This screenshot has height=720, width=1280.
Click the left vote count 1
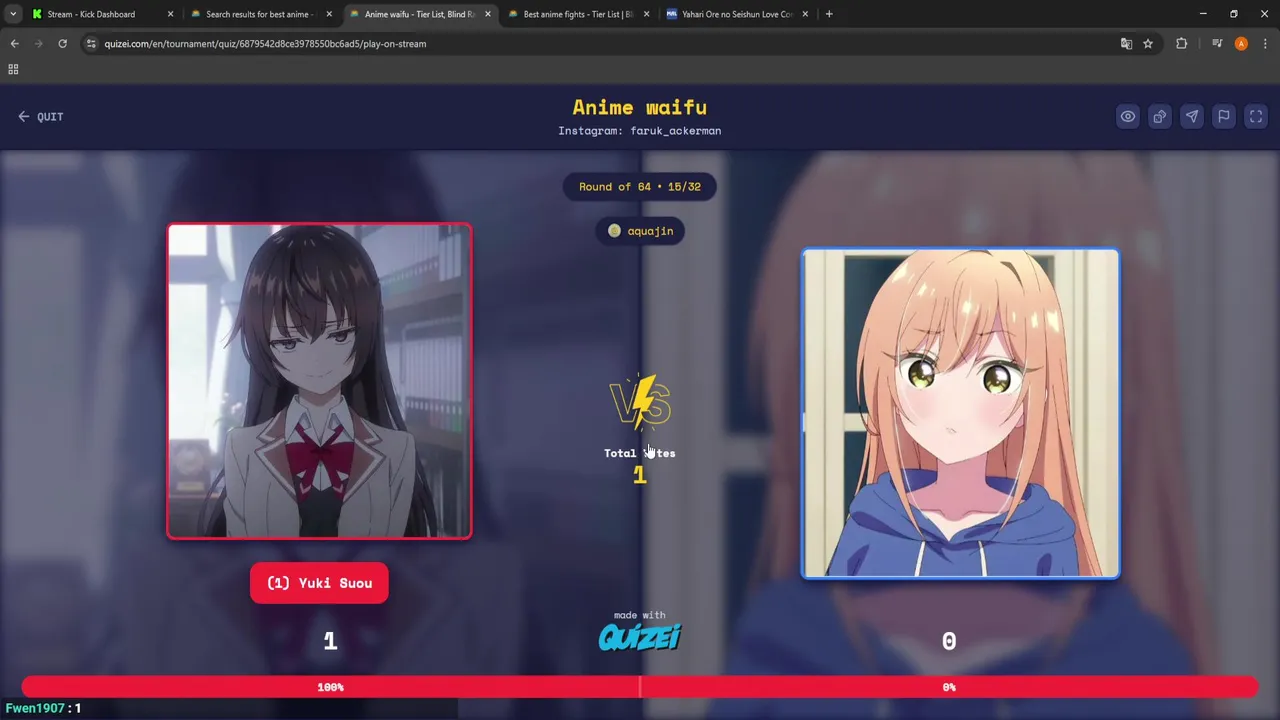tap(330, 641)
